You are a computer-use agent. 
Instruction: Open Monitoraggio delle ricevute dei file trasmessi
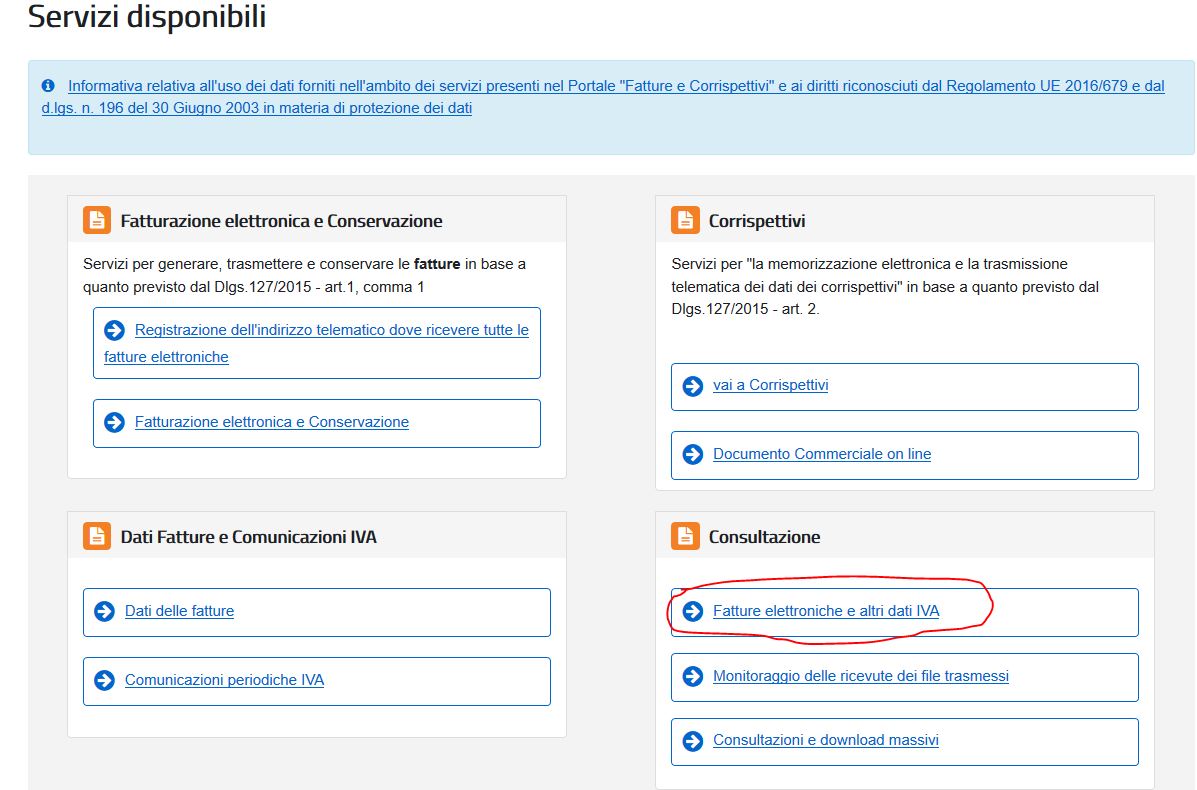coord(860,676)
